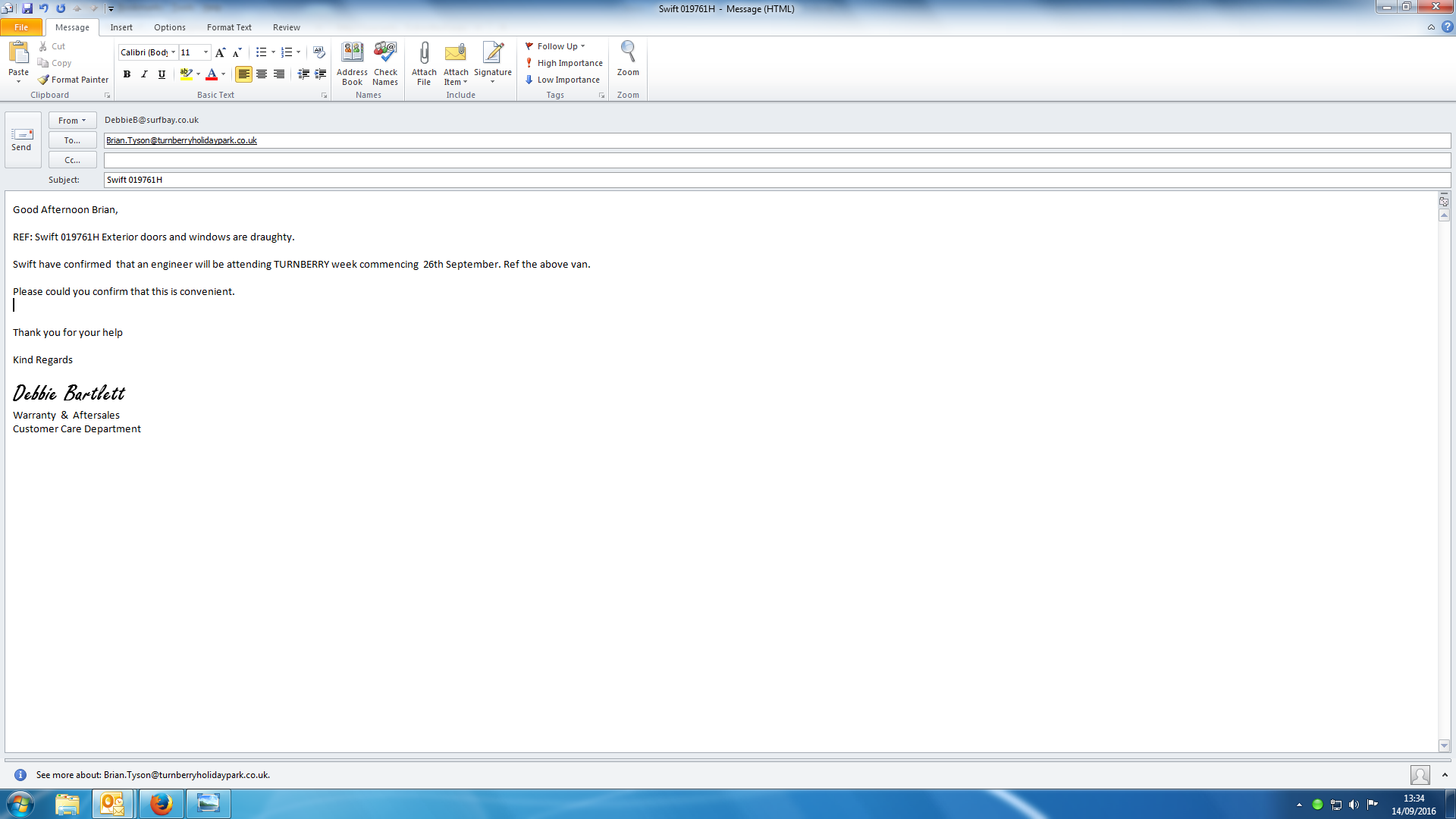
Task: Open Firefox from the taskbar
Action: (161, 804)
